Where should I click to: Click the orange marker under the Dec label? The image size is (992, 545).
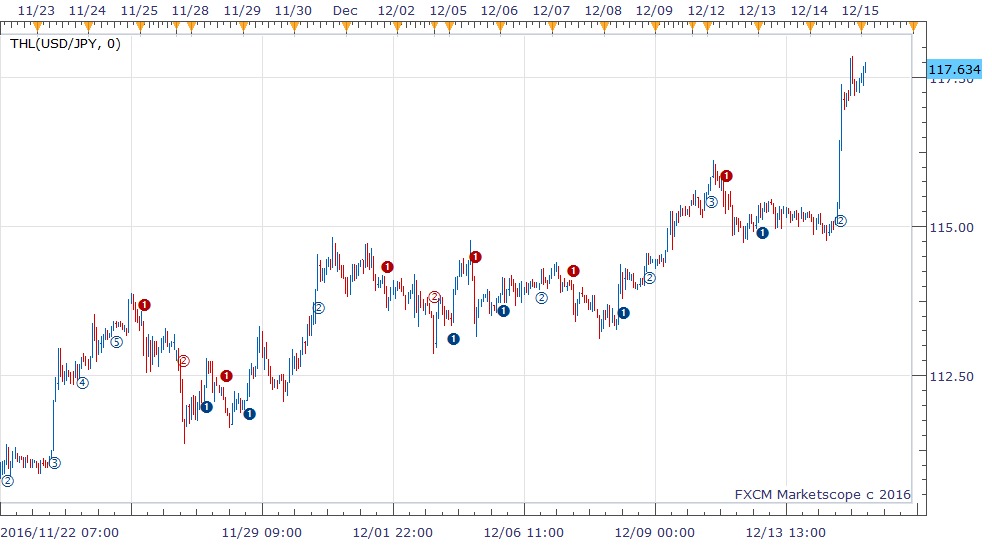pyautogui.click(x=345, y=27)
